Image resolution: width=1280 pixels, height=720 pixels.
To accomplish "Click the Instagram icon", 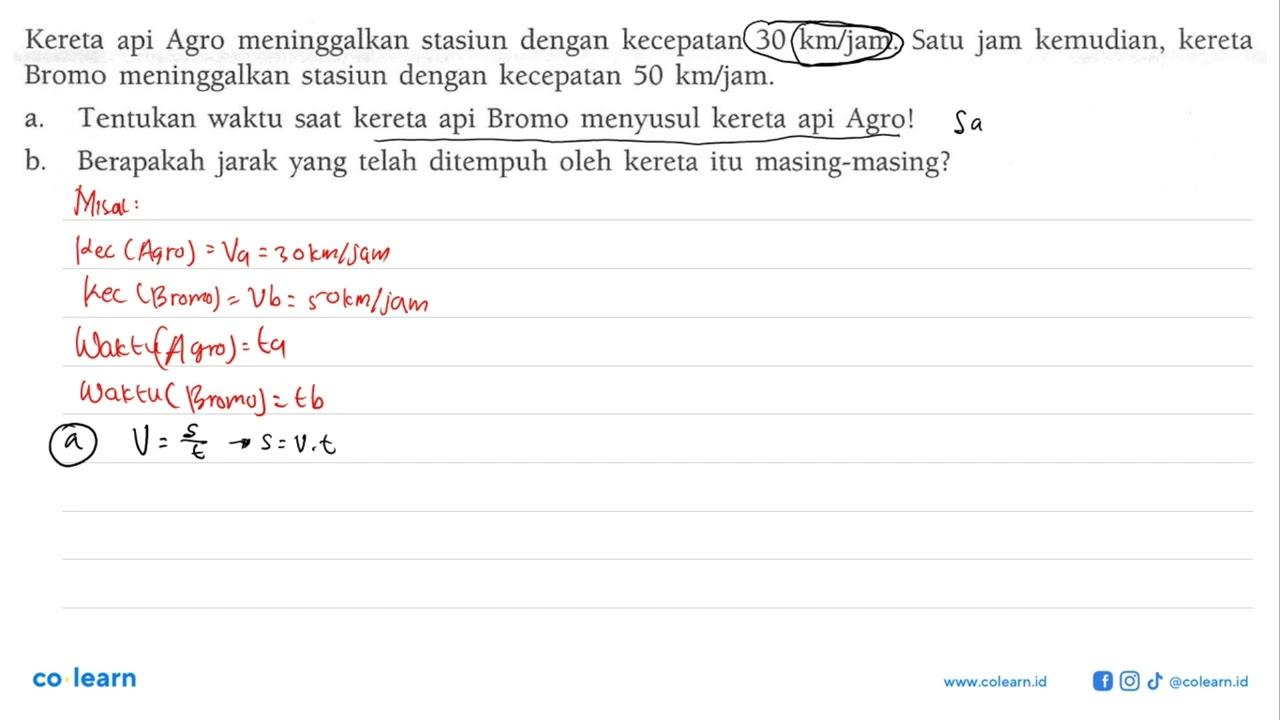I will pyautogui.click(x=1129, y=681).
